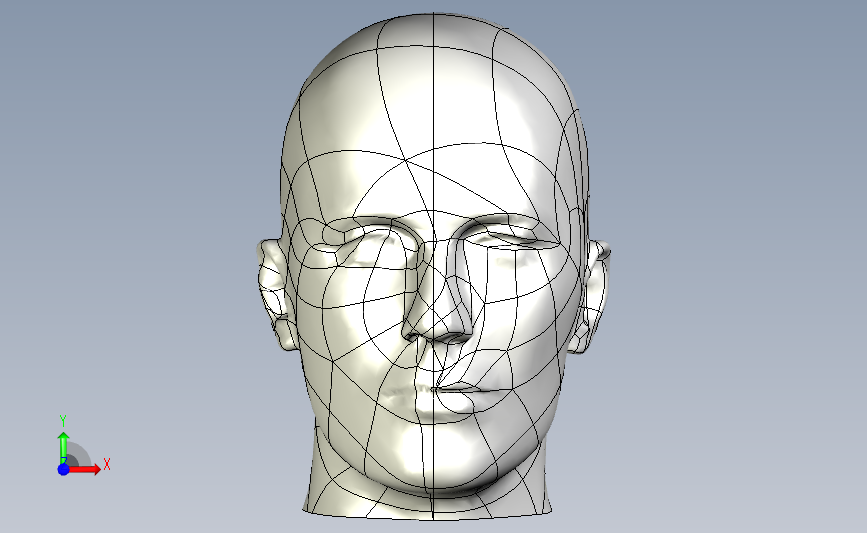Click the blue Z origin ball of the triad

[x=64, y=469]
